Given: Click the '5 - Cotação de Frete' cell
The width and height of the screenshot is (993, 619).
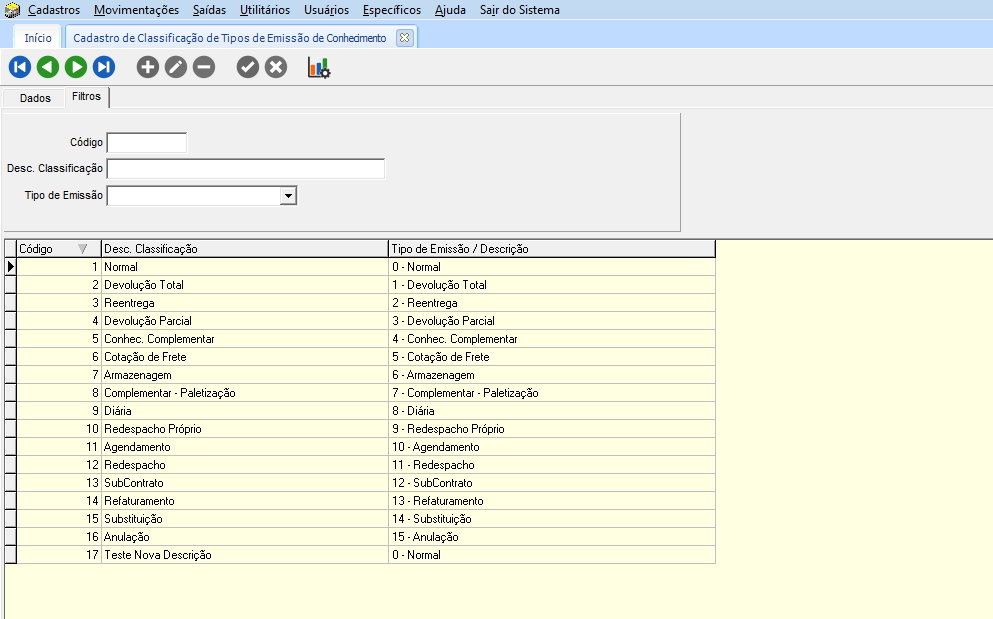Looking at the screenshot, I should (552, 357).
